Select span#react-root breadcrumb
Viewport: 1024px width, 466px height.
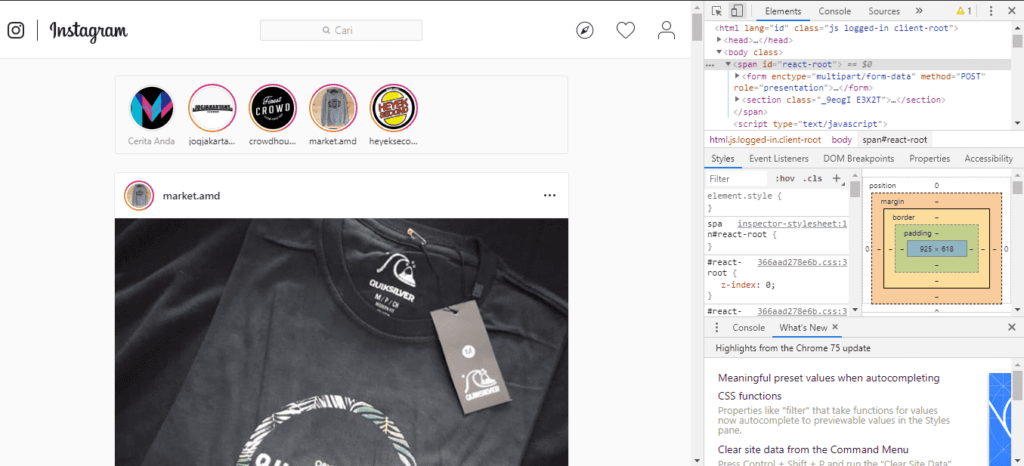pos(895,140)
